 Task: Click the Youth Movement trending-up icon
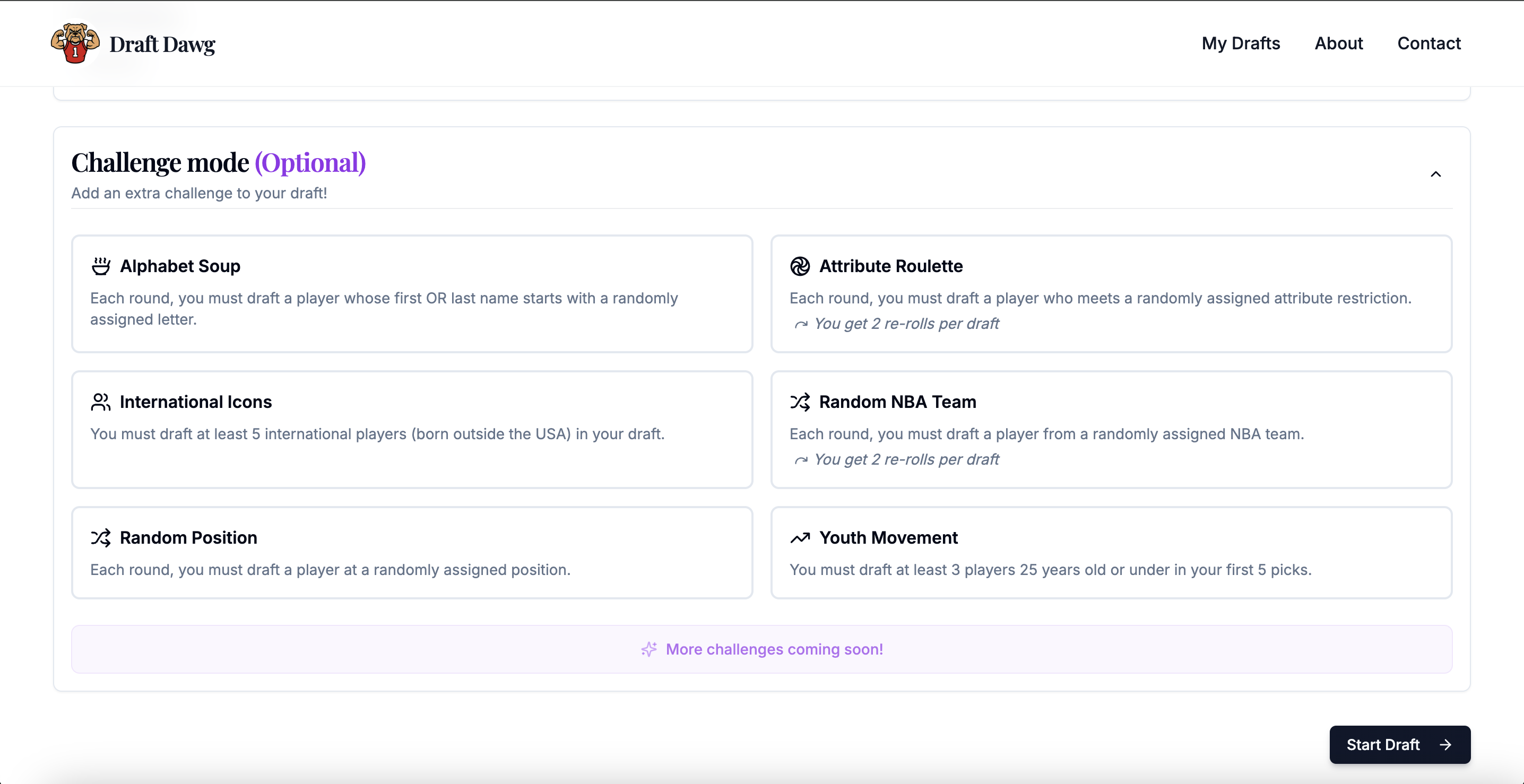[800, 537]
